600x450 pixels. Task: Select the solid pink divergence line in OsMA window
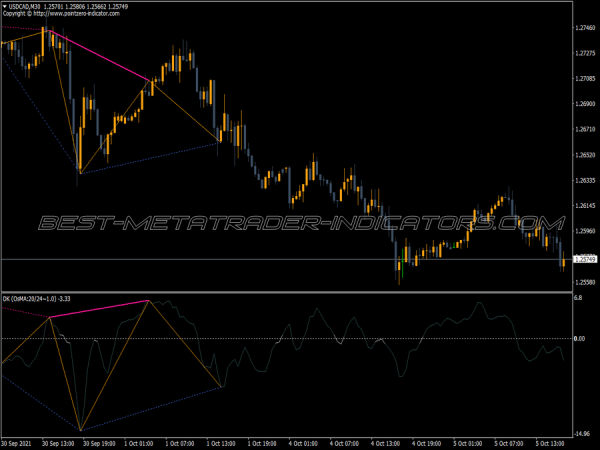click(x=99, y=309)
